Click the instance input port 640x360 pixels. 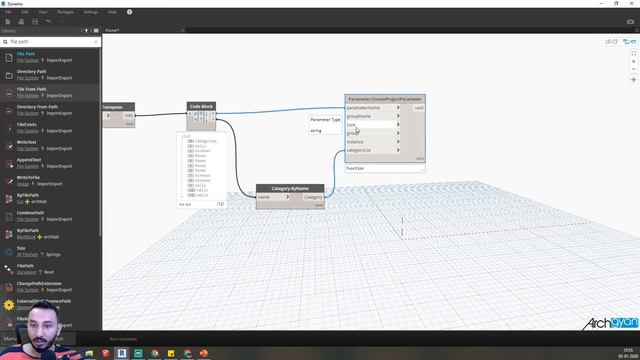(x=373, y=142)
